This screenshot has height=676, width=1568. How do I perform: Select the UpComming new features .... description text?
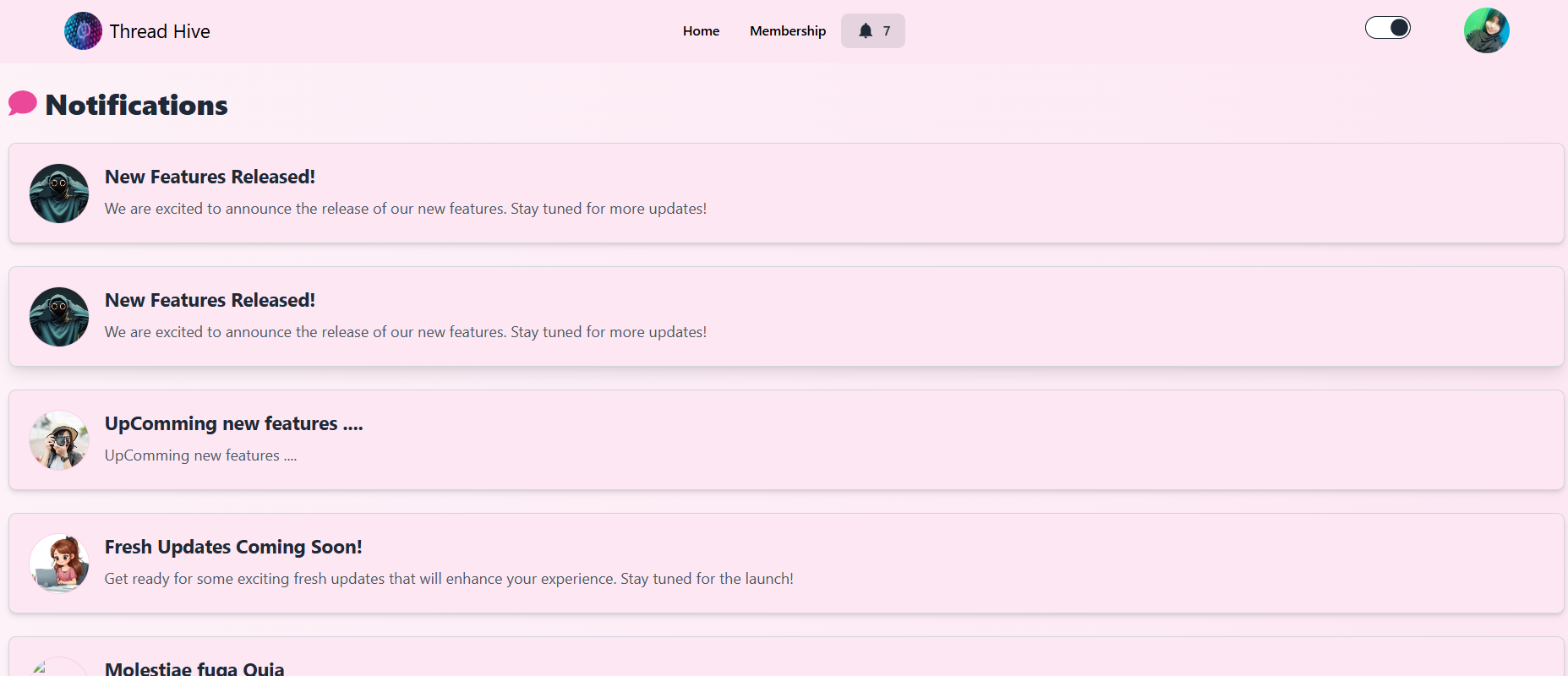click(201, 455)
